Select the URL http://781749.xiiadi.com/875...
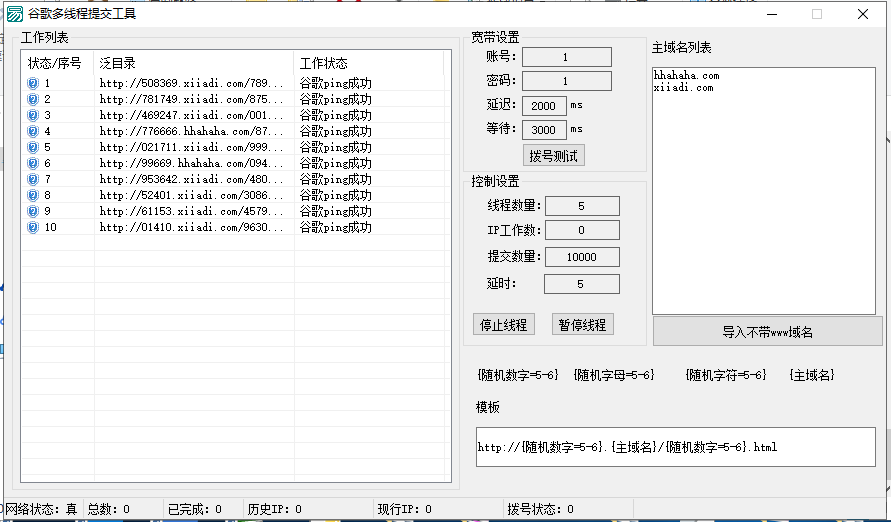Image resolution: width=891 pixels, height=522 pixels. pyautogui.click(x=191, y=99)
